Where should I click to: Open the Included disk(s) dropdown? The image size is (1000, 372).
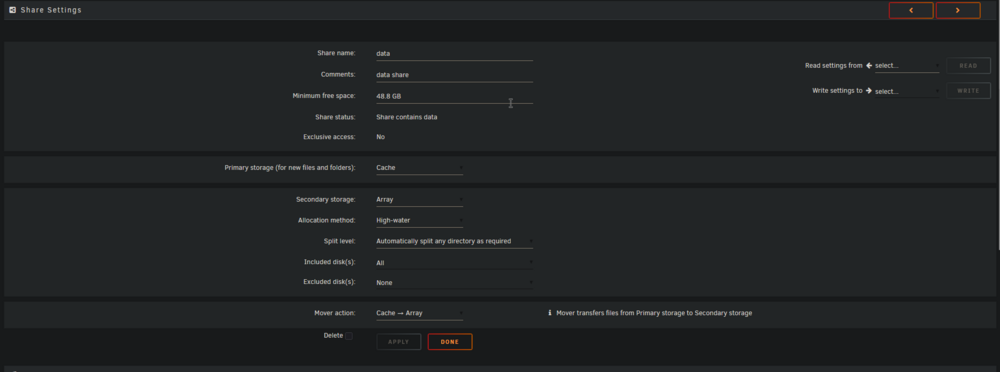454,263
